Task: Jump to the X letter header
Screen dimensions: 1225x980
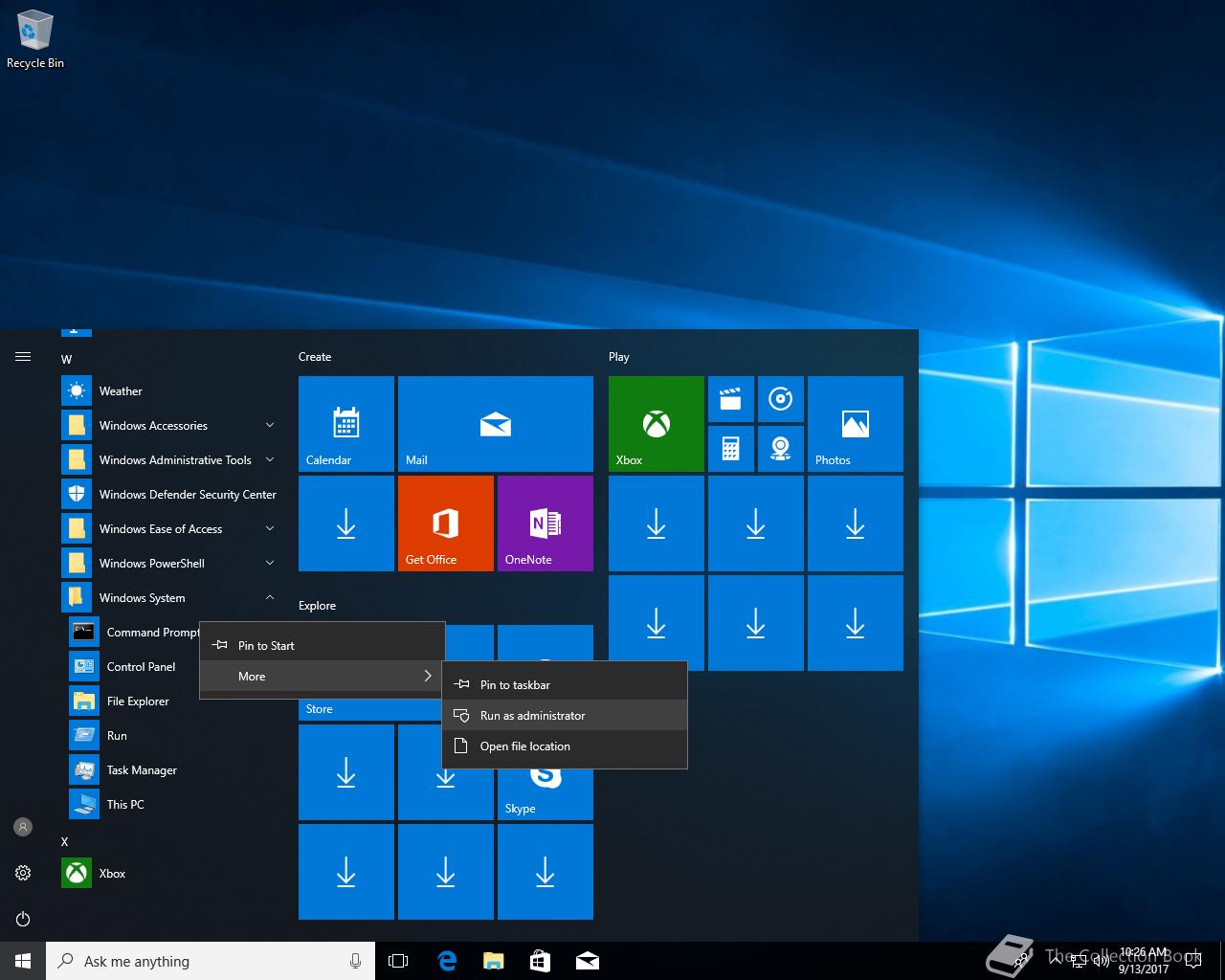Action: tap(65, 841)
